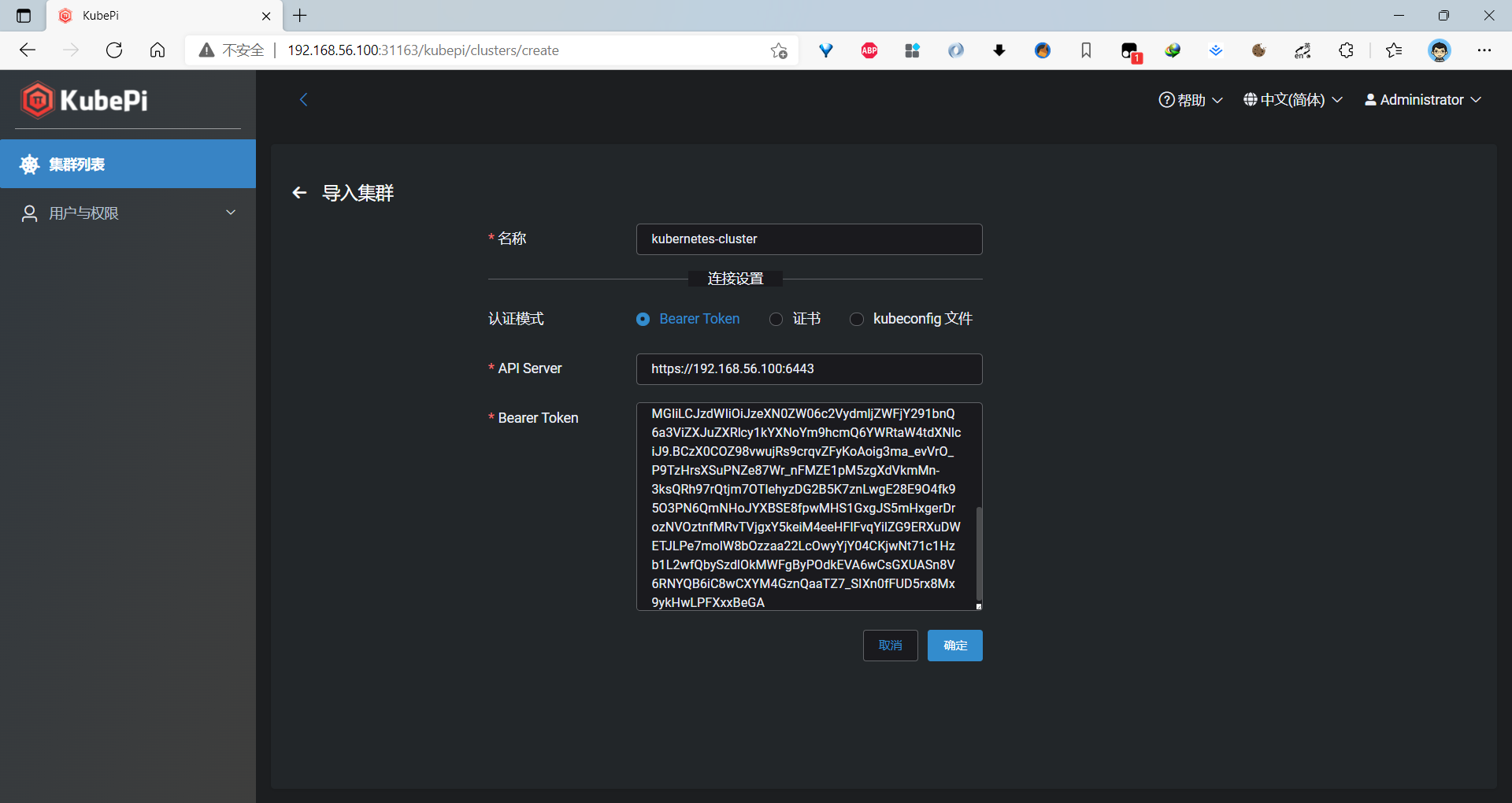This screenshot has height=803, width=1512.
Task: Select the KubePi browser tab
Action: pos(165,16)
